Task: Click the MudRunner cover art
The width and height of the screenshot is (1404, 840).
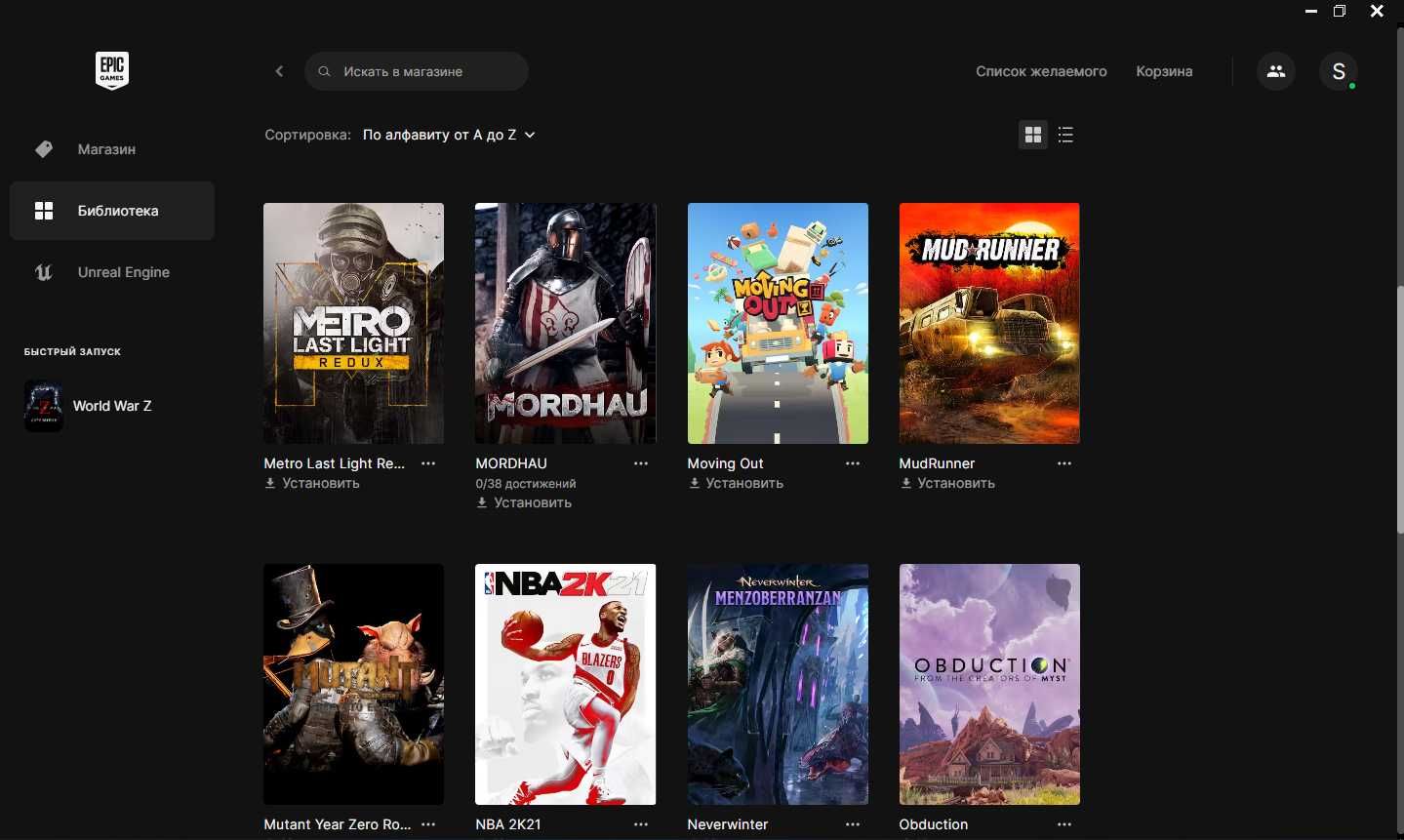Action: tap(989, 323)
